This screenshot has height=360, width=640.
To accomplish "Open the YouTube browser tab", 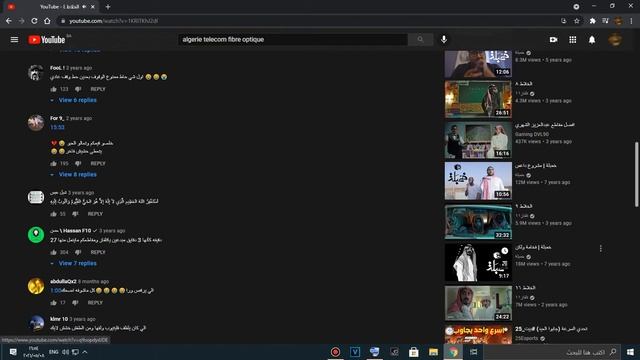I will pyautogui.click(x=51, y=7).
